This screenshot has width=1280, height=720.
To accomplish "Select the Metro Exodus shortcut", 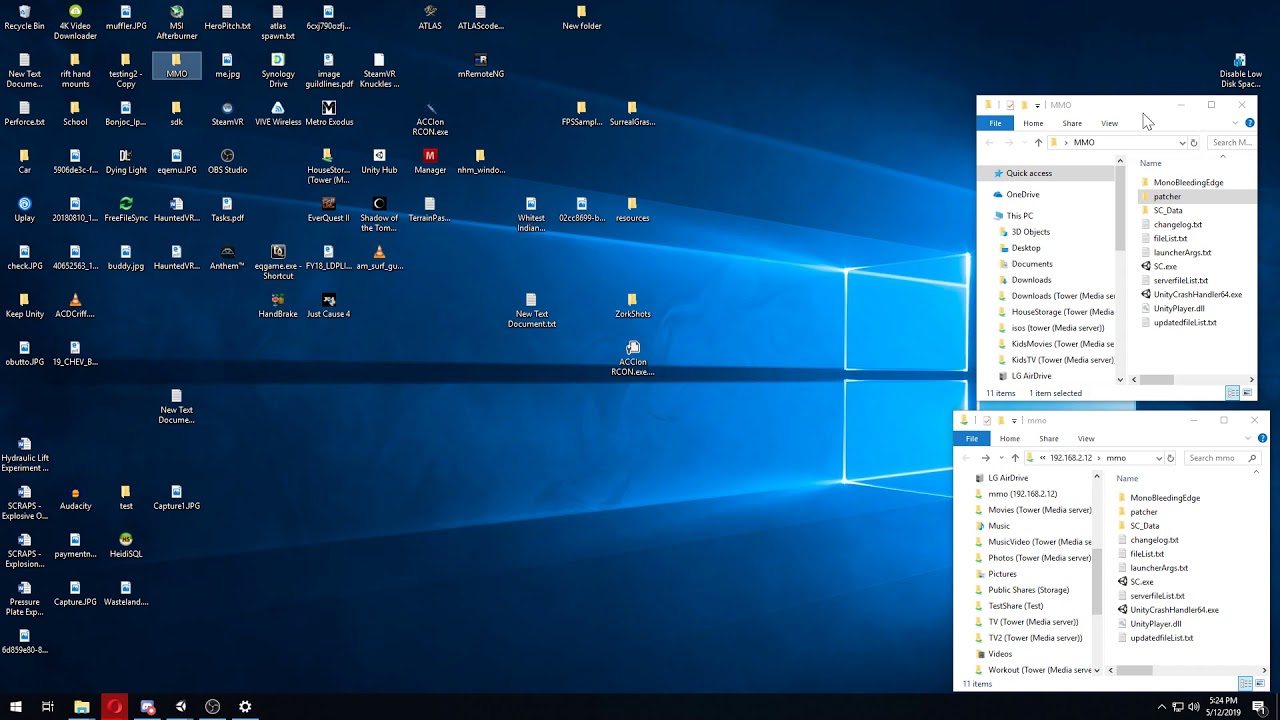I will click(329, 113).
